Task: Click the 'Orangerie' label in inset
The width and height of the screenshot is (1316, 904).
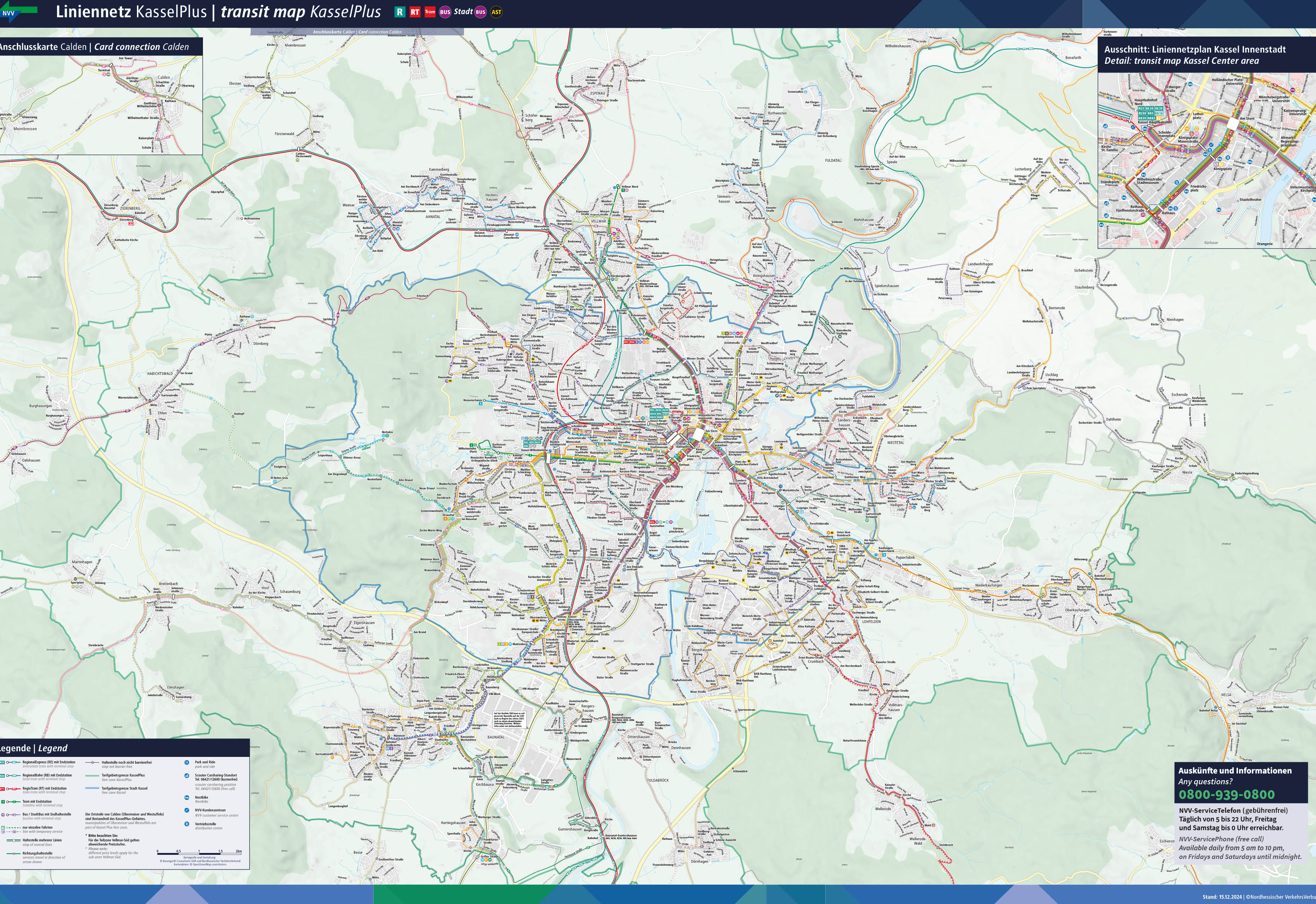Action: [x=1265, y=244]
